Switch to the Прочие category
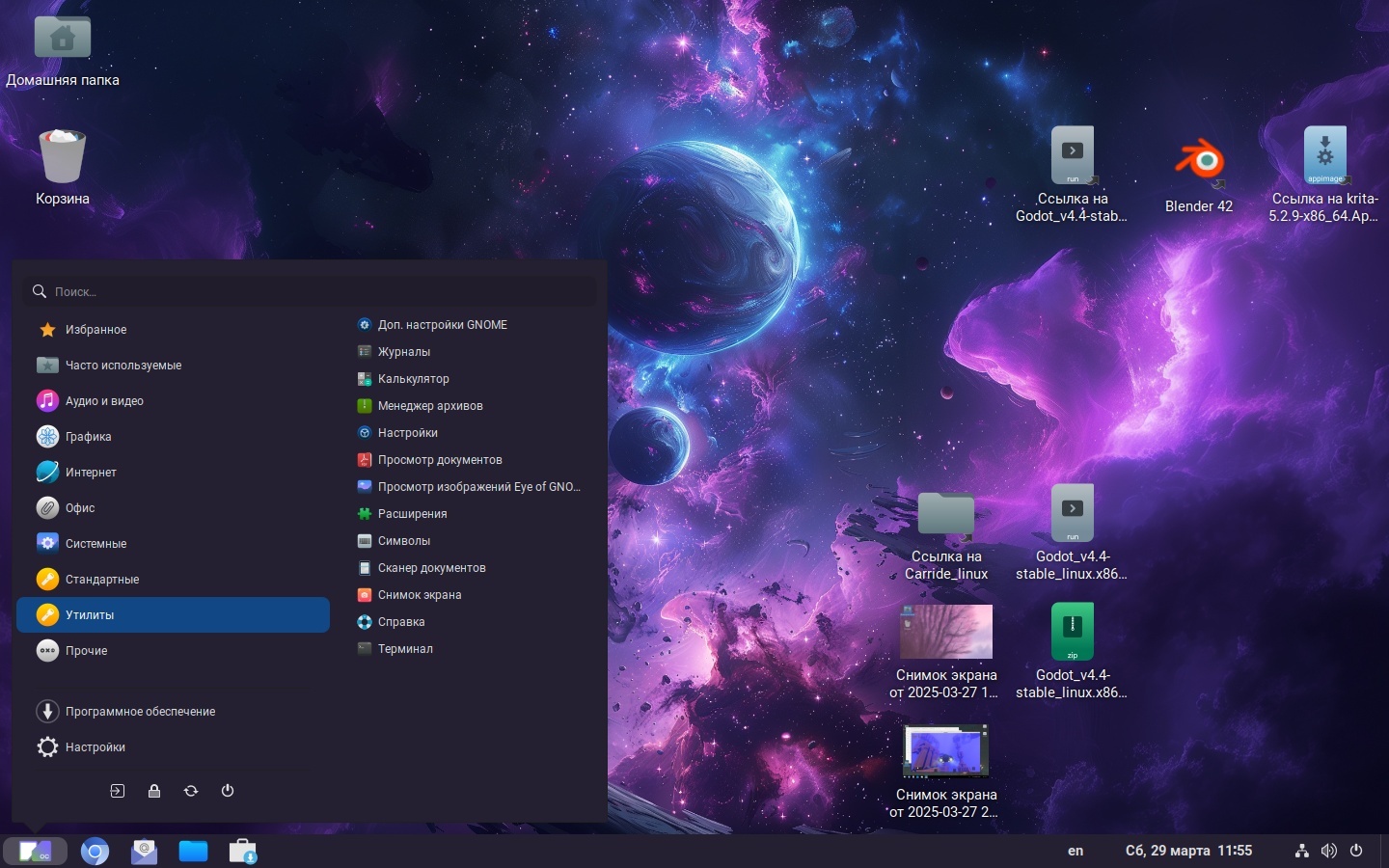This screenshot has width=1389, height=868. [174, 651]
